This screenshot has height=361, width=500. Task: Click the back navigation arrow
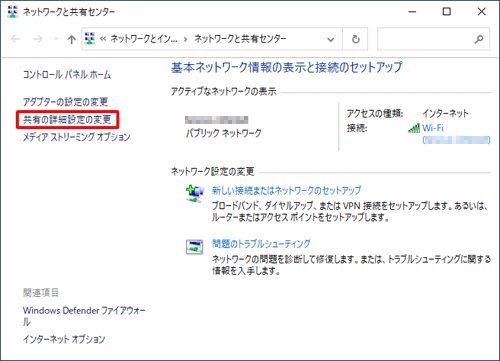[x=15, y=39]
